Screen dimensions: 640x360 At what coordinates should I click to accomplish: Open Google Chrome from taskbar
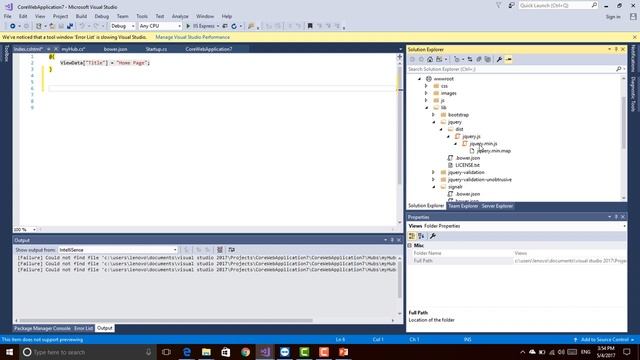coord(245,352)
